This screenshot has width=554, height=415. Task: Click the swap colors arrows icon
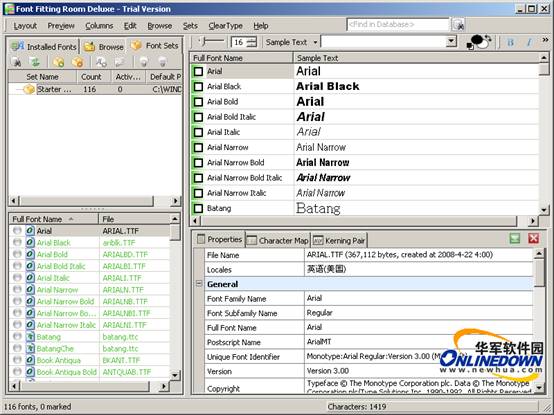489,38
